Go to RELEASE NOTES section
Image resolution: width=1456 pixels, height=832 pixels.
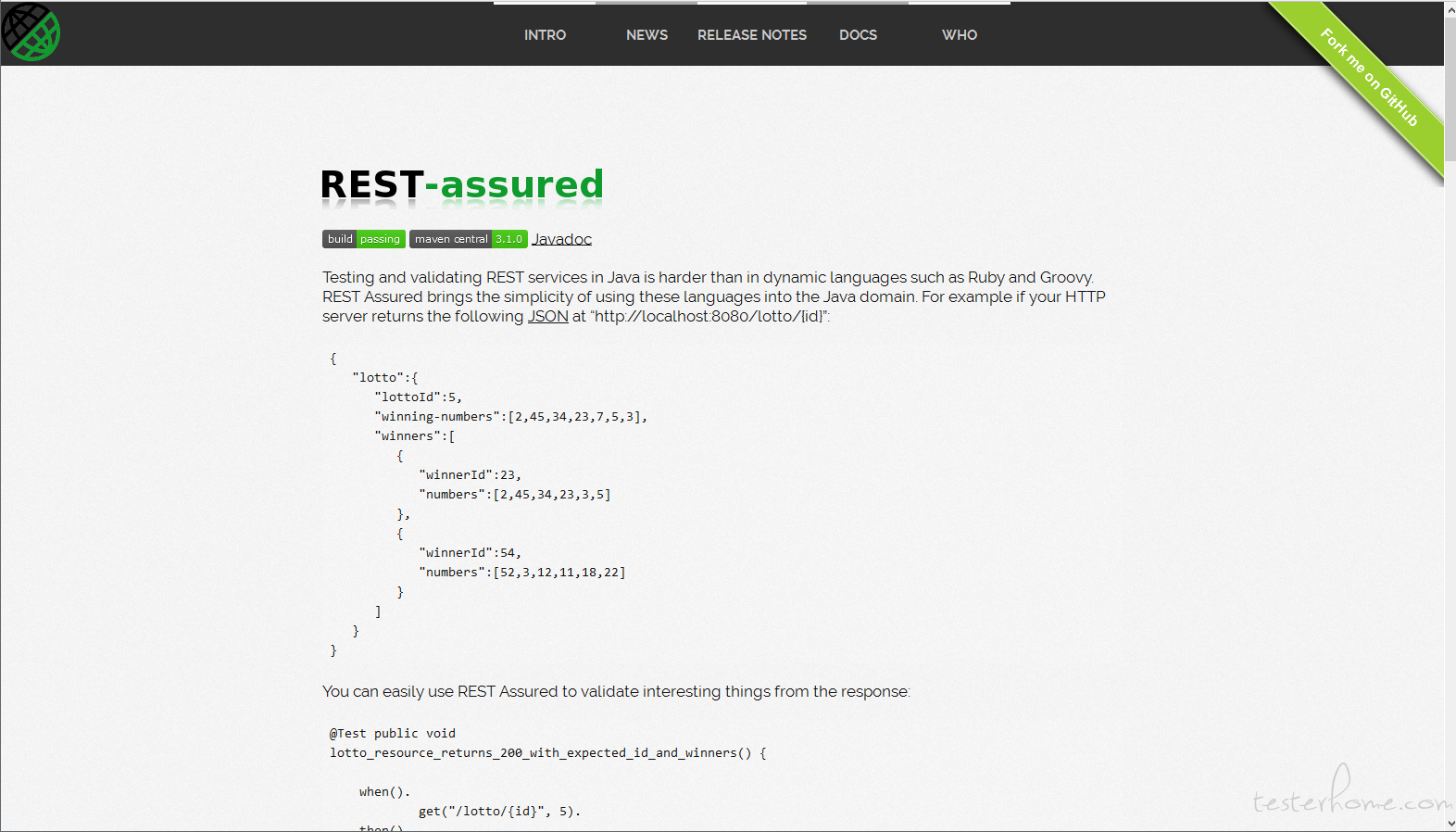pos(752,35)
